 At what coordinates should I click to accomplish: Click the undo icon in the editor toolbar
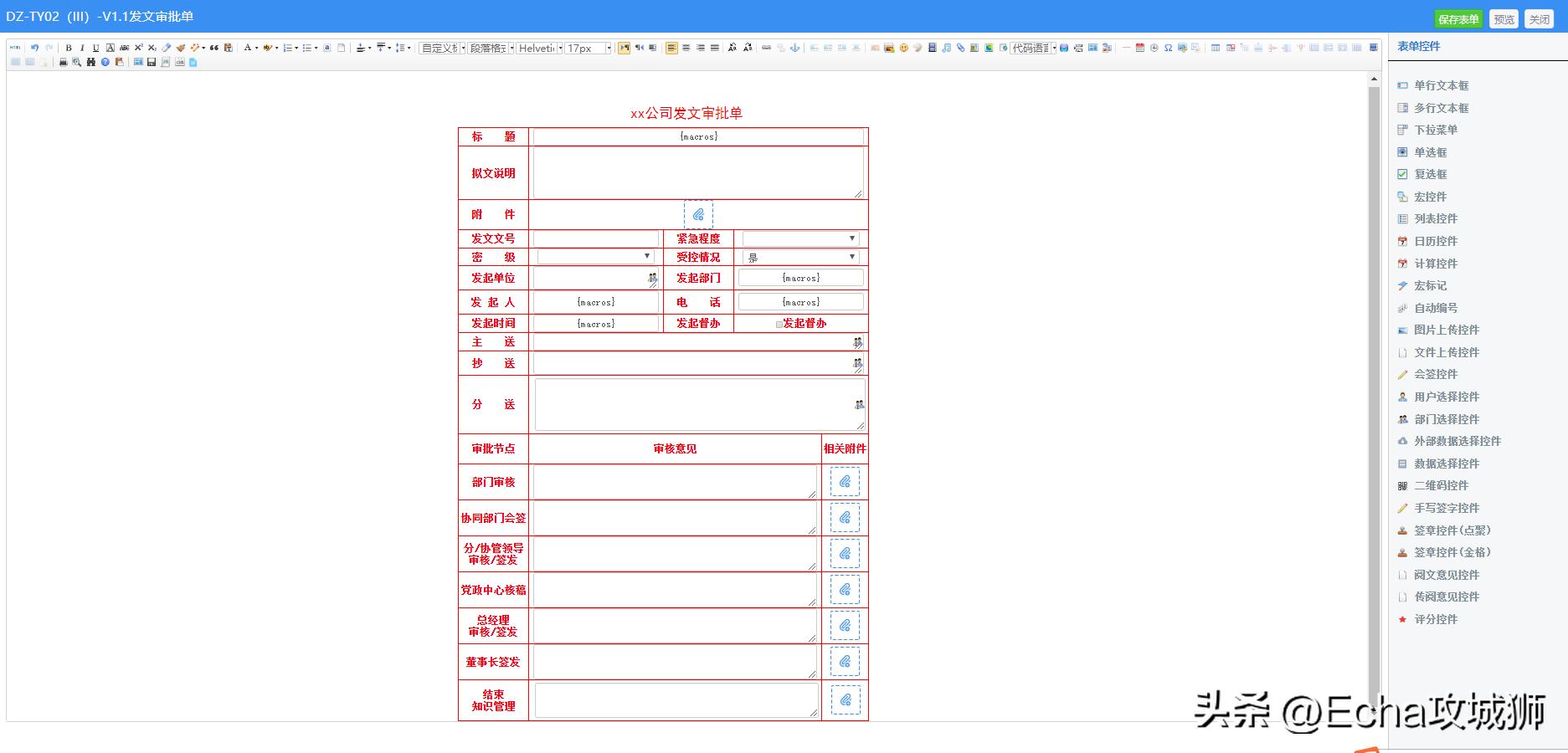pos(34,48)
